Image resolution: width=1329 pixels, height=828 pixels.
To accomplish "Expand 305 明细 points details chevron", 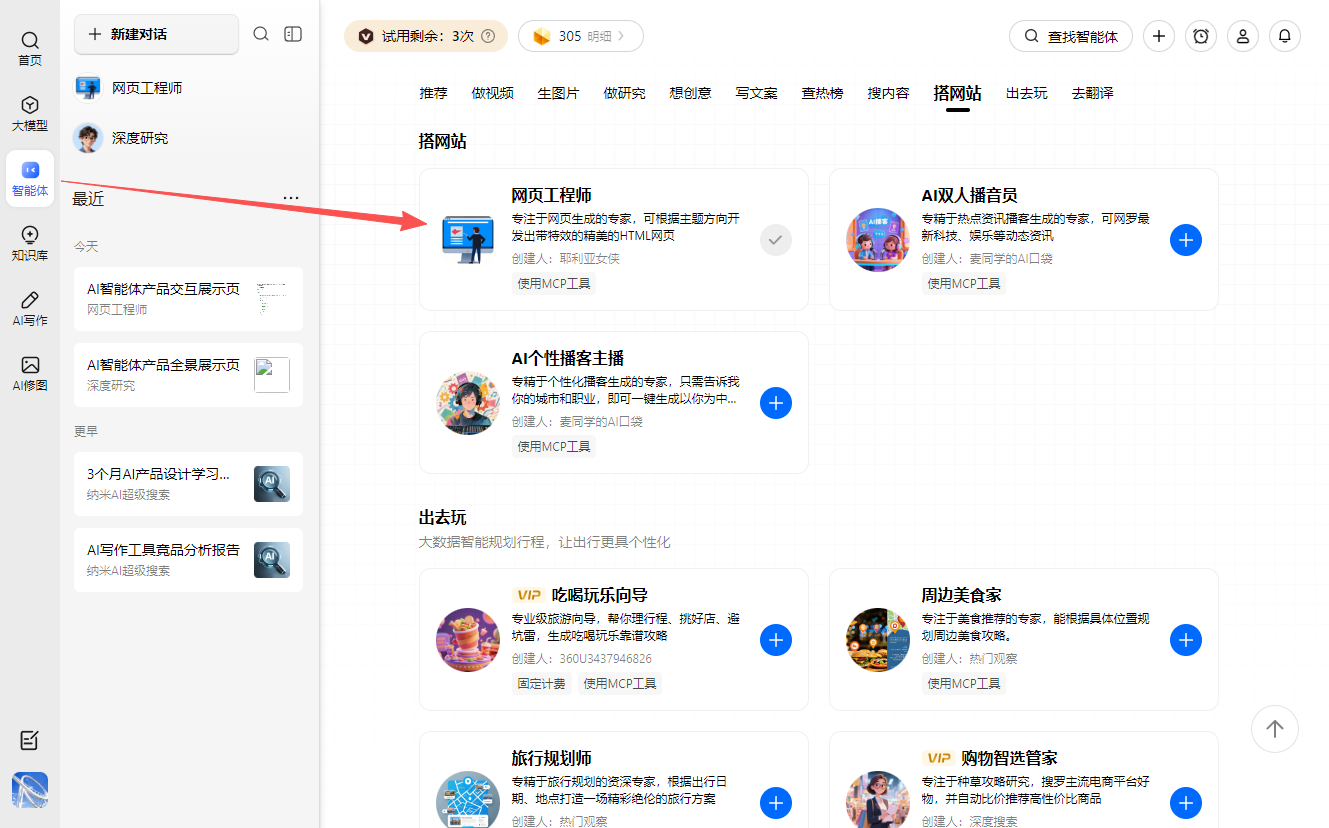I will tap(621, 36).
